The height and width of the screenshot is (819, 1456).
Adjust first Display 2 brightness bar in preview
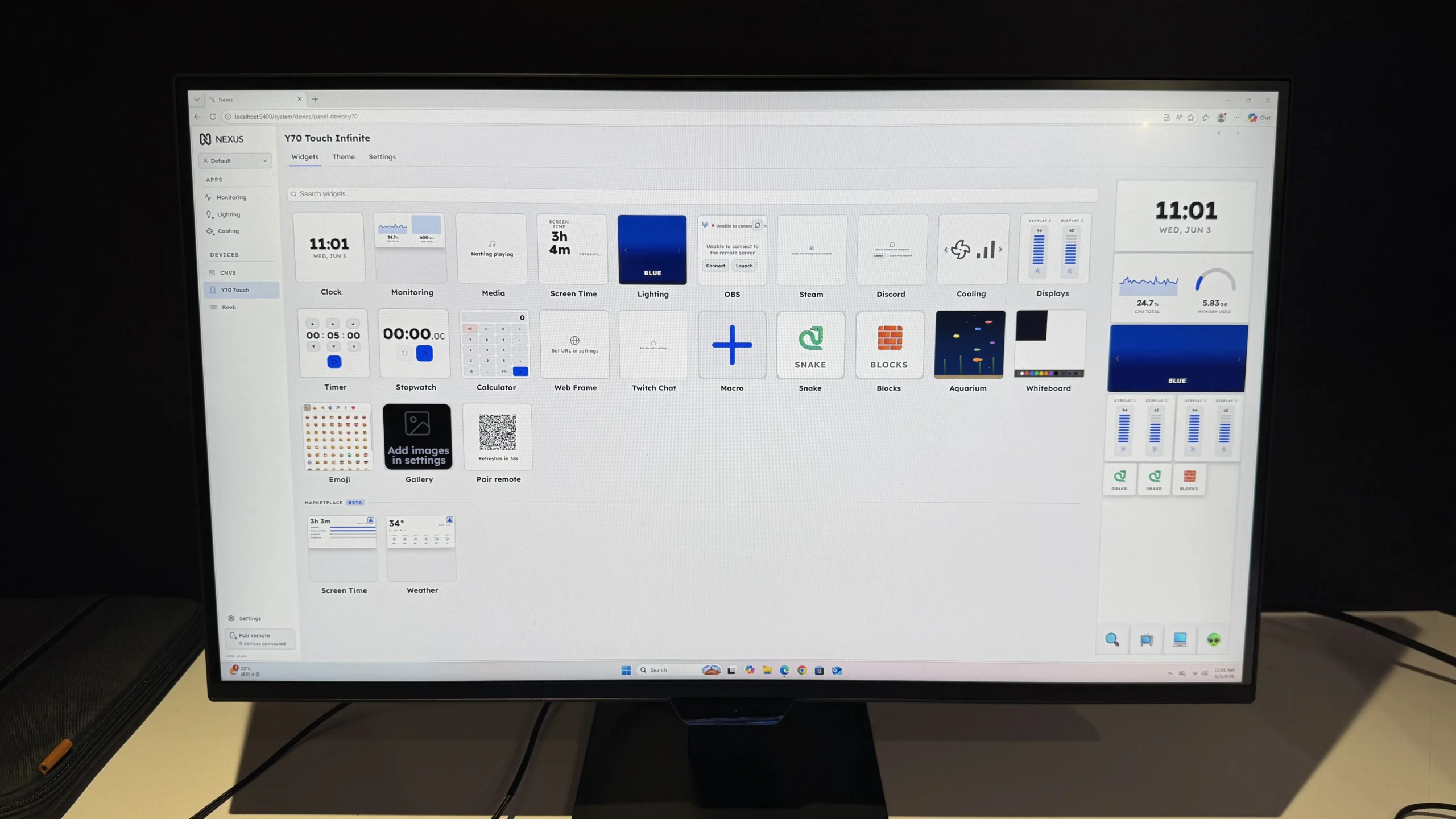[1155, 428]
